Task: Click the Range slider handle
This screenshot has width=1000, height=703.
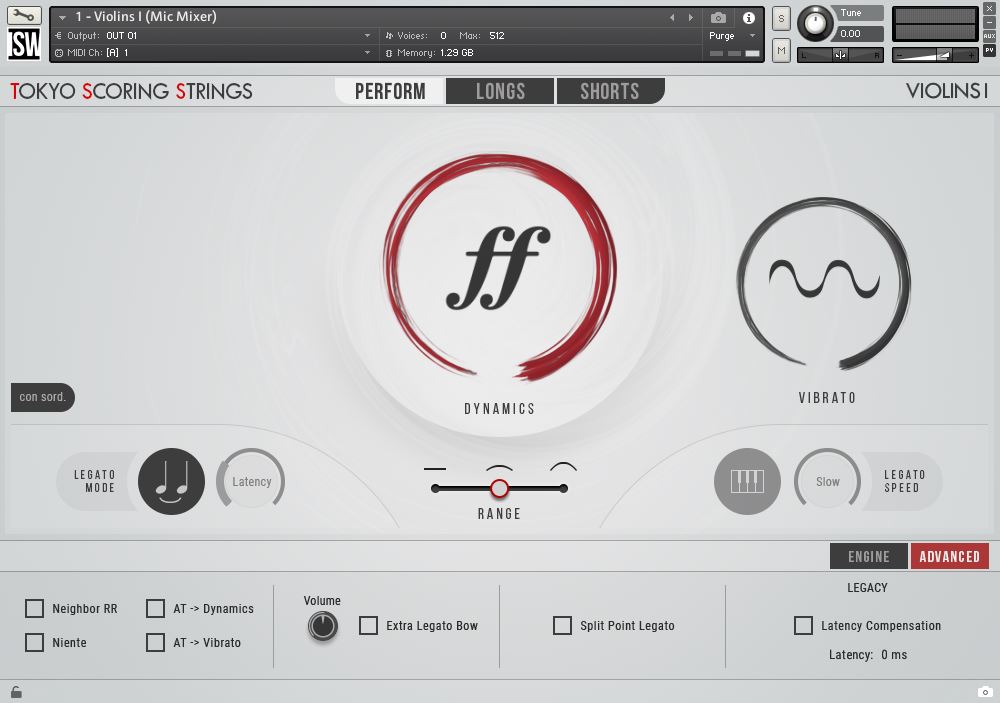Action: tap(499, 489)
